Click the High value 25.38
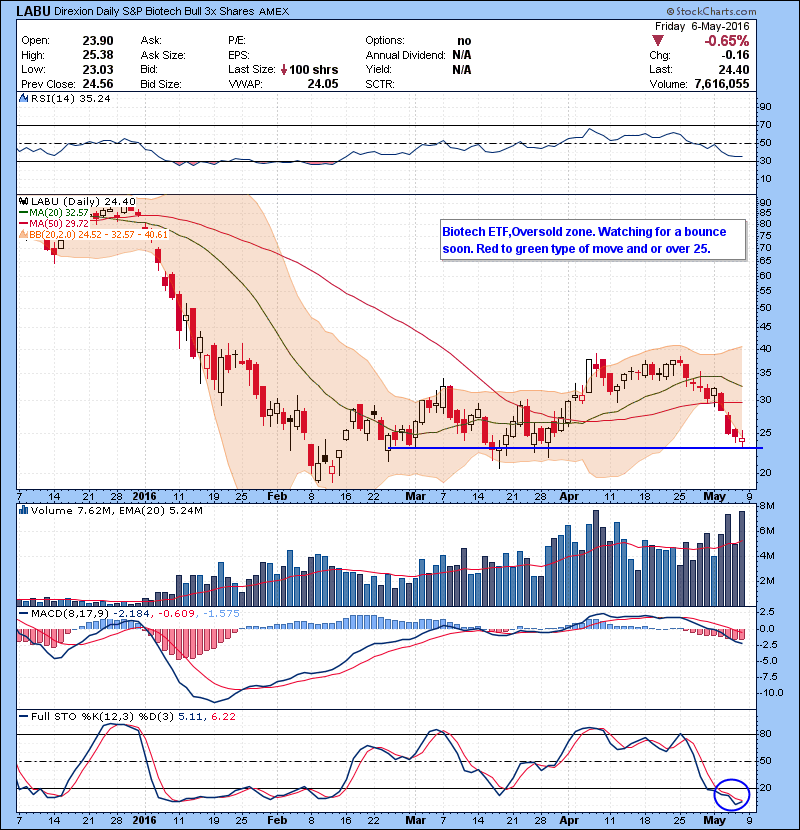The height and width of the screenshot is (830, 800). pos(98,55)
